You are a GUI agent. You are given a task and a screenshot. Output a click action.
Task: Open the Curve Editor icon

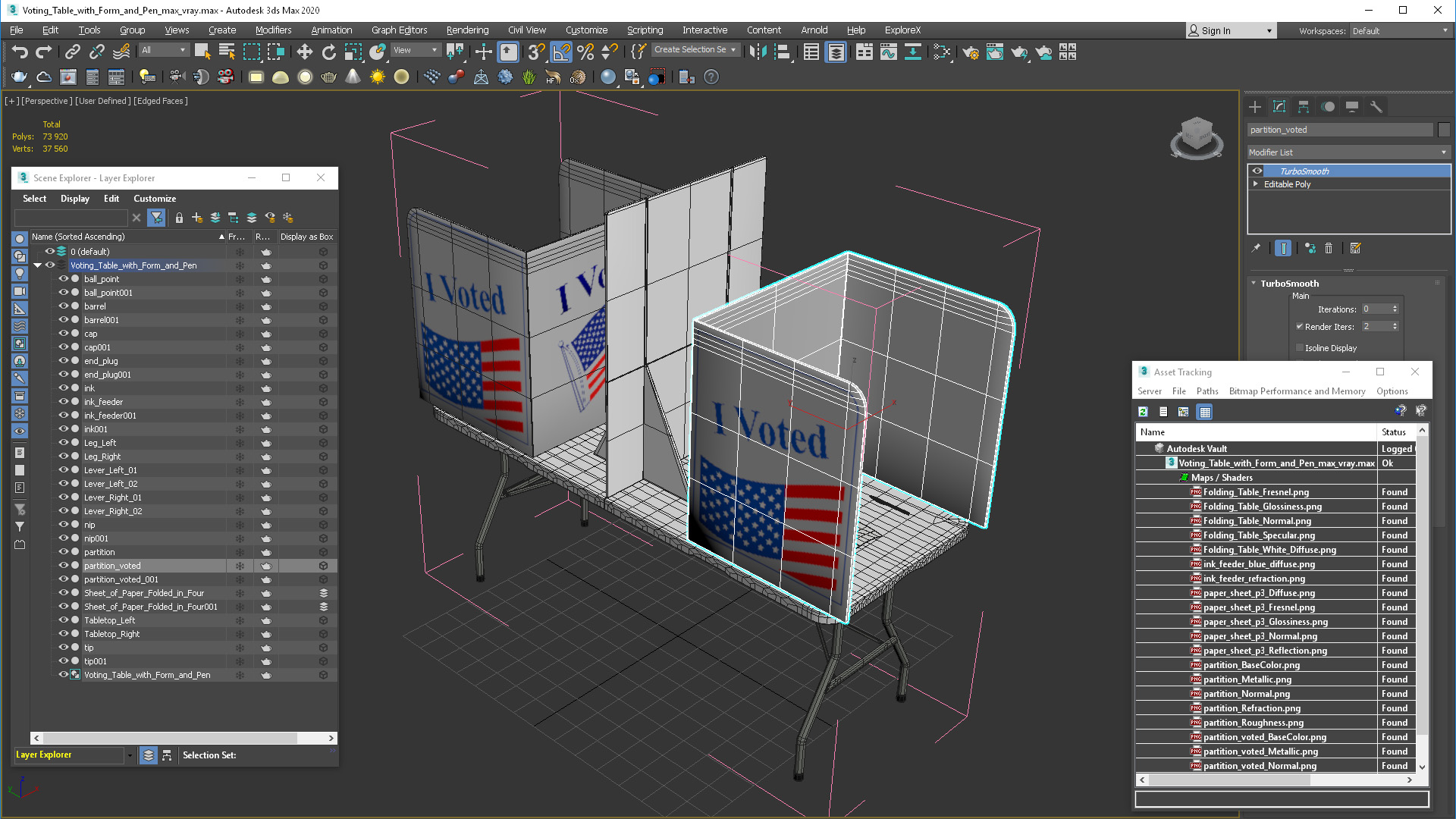pyautogui.click(x=889, y=52)
